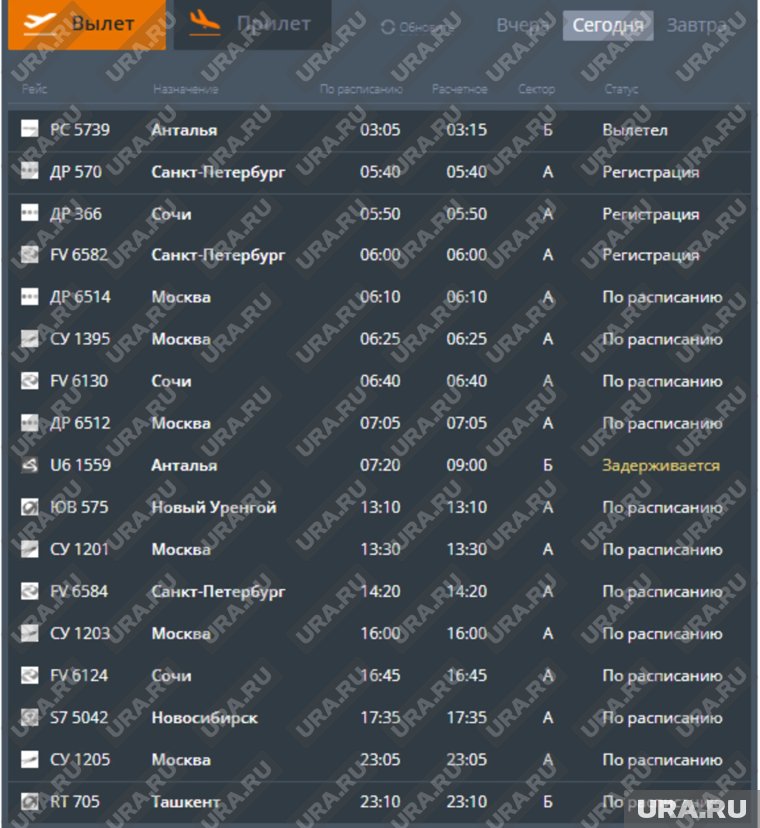Viewport: 760px width, 828px height.
Task: Click the По расписанию column header
Action: point(361,90)
